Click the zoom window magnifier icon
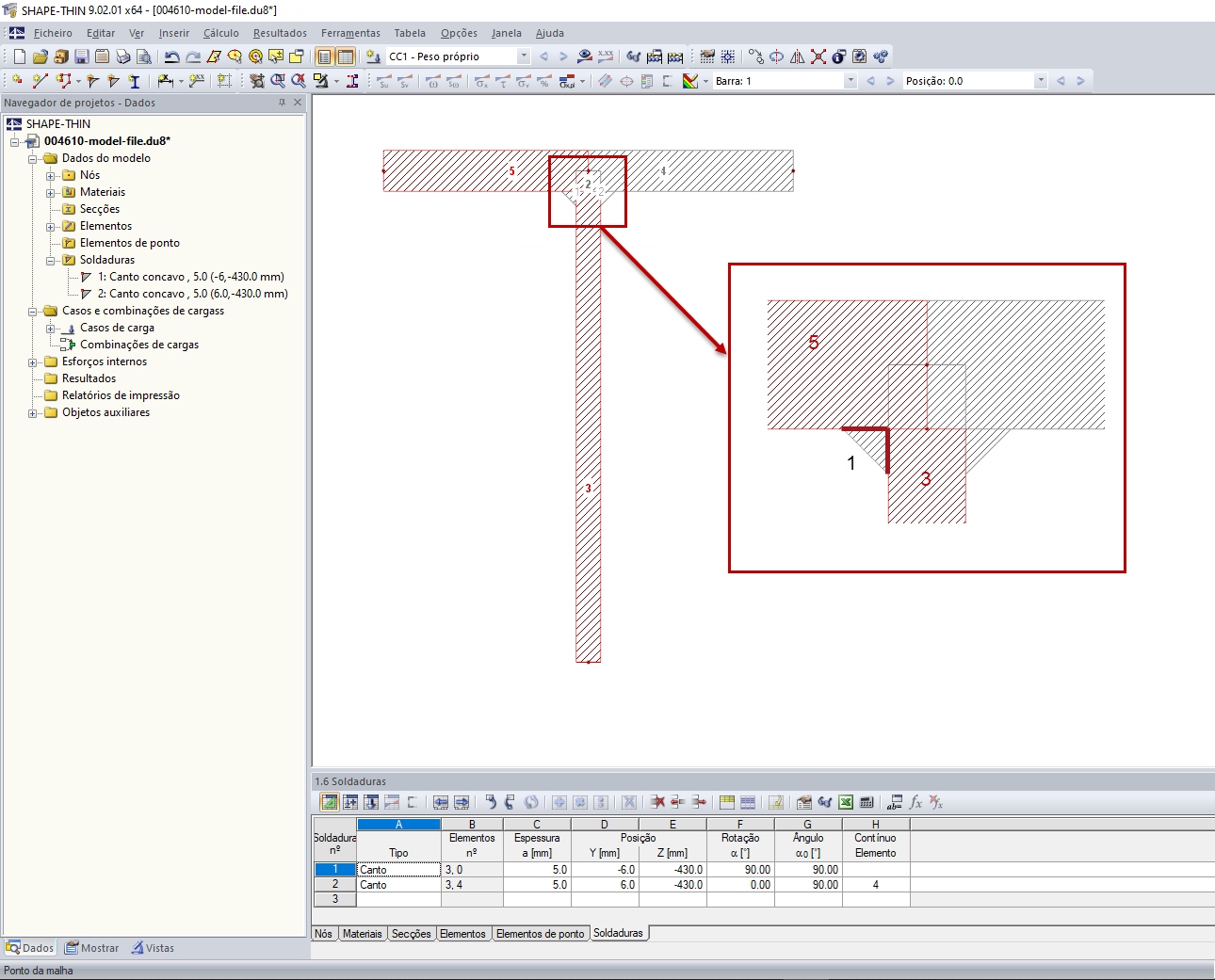 coord(278,81)
